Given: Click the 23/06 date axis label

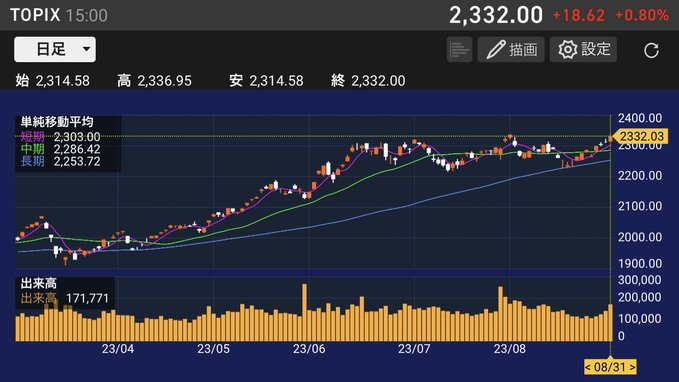Looking at the screenshot, I should point(309,349).
